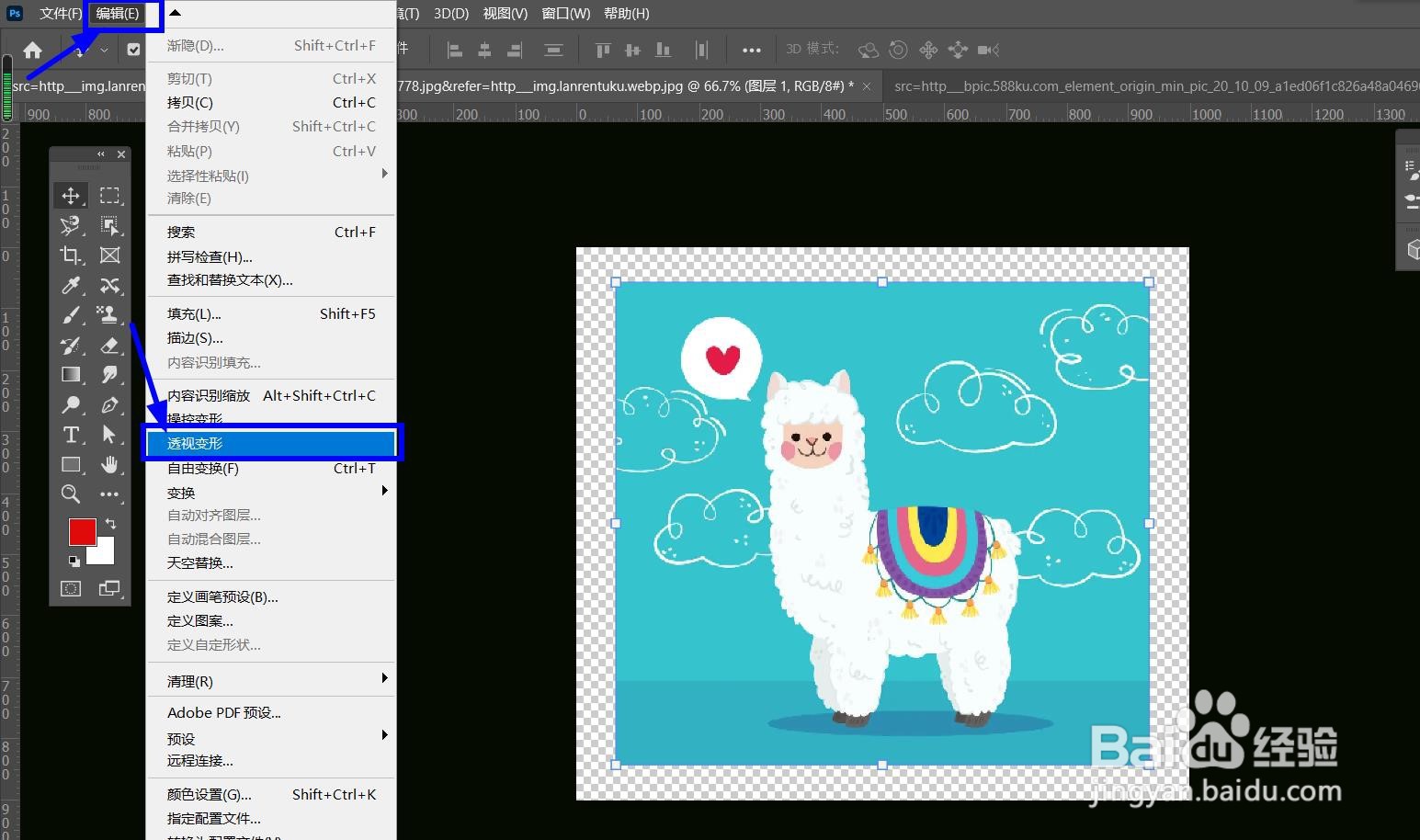
Task: Select the Path Selection tool
Action: pos(109,435)
